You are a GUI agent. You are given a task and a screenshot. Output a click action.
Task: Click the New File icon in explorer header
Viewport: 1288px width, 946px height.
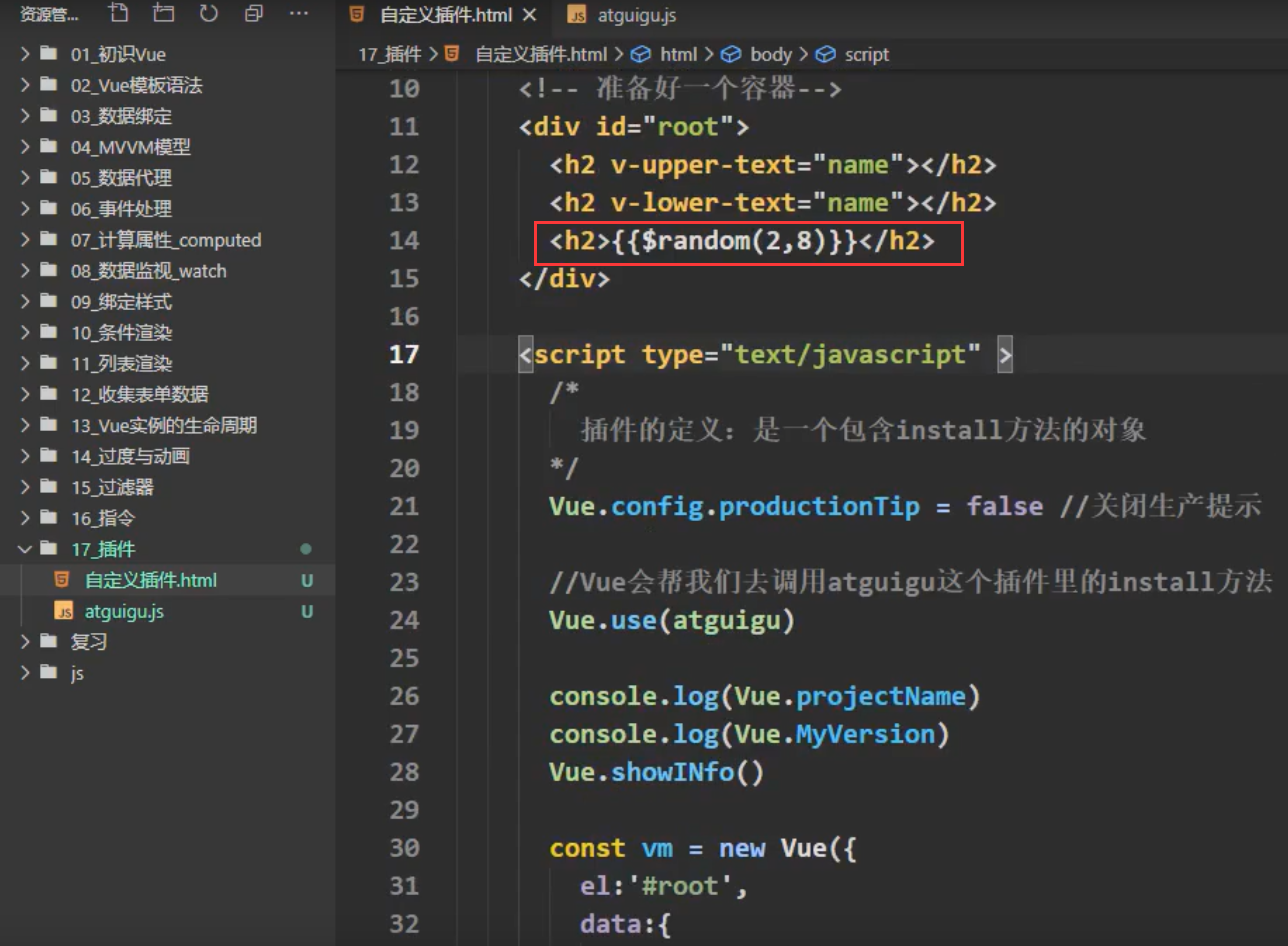(118, 14)
